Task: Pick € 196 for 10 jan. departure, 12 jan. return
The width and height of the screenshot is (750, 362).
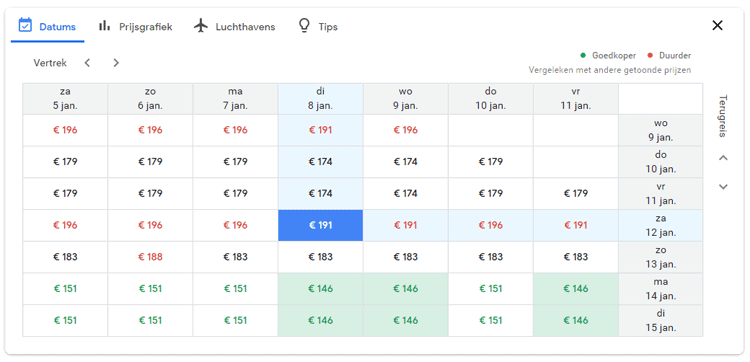Action: [x=491, y=225]
